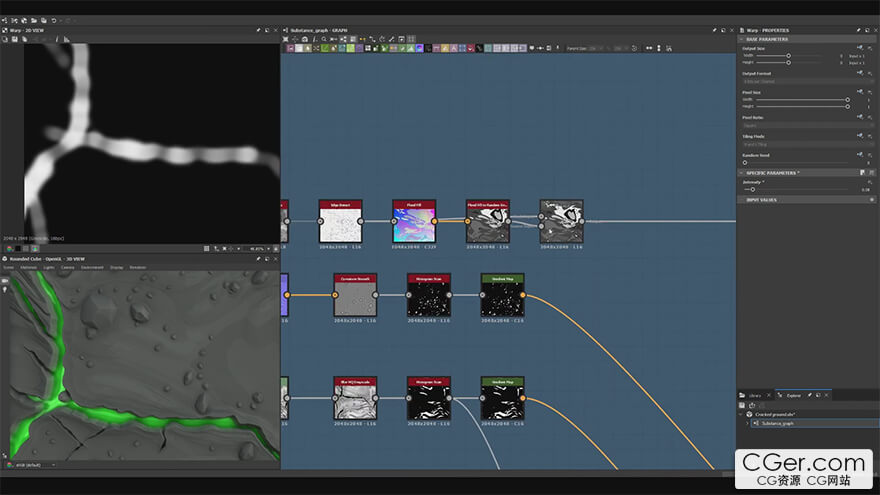The width and height of the screenshot is (880, 495).
Task: Select Substance_graph in the Explorer tree
Action: (x=780, y=423)
